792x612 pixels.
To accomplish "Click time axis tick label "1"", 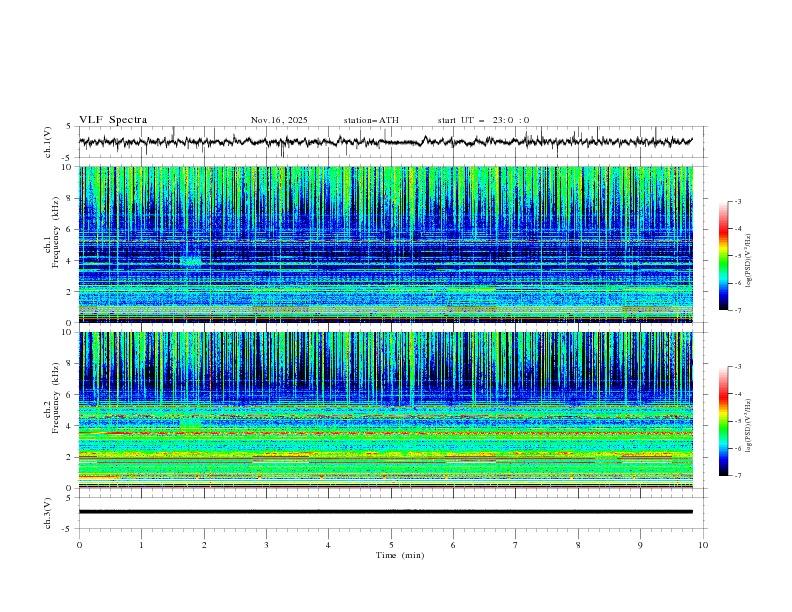I will [141, 545].
